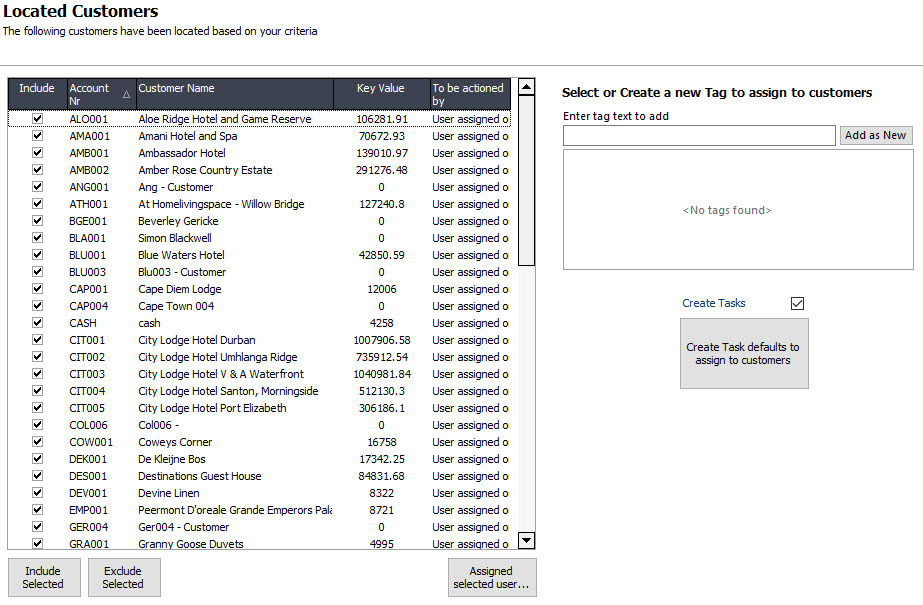Click Add as New tag button
923x605 pixels.
point(875,135)
